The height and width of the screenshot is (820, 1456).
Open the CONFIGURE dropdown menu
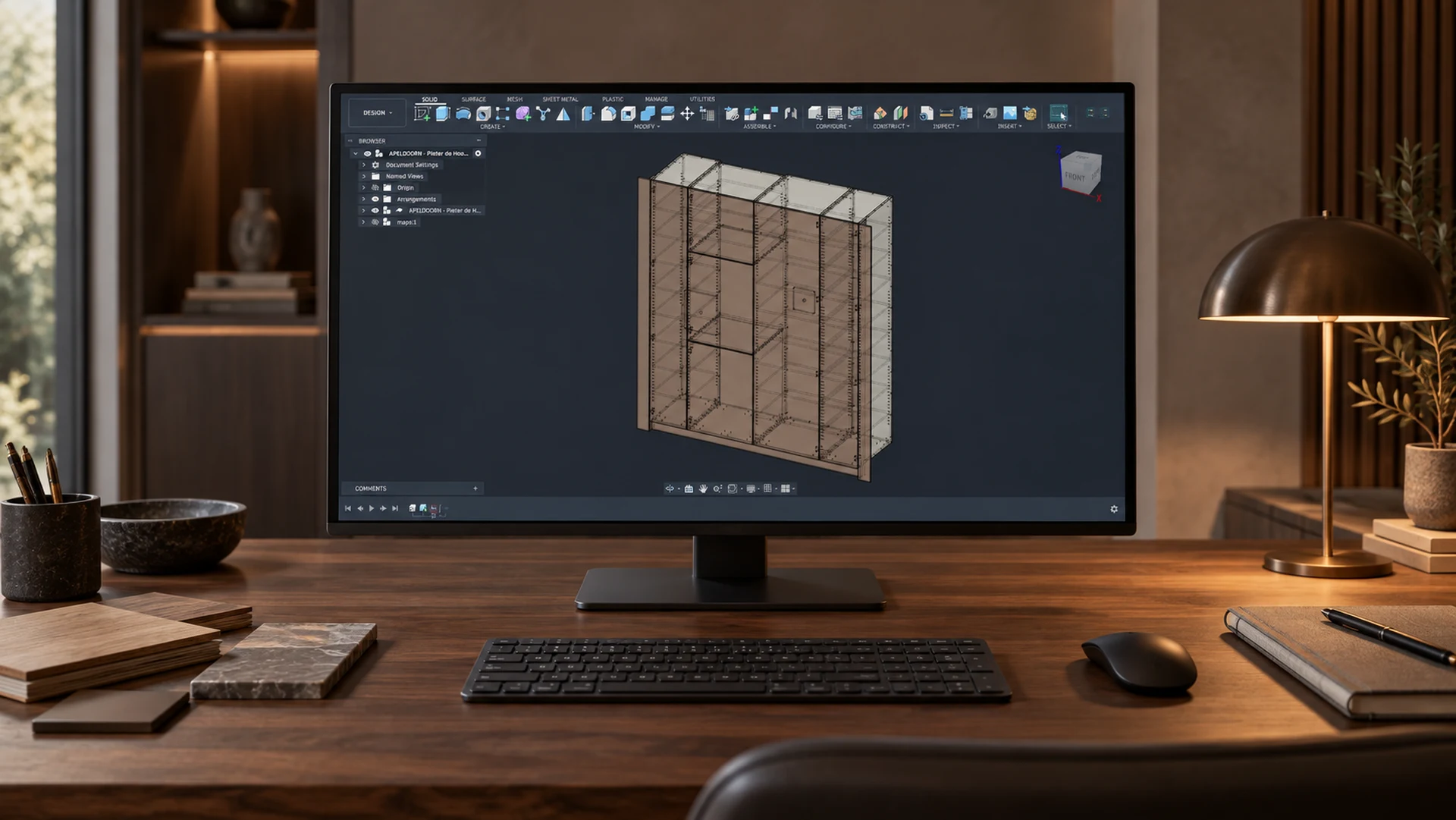tap(833, 127)
